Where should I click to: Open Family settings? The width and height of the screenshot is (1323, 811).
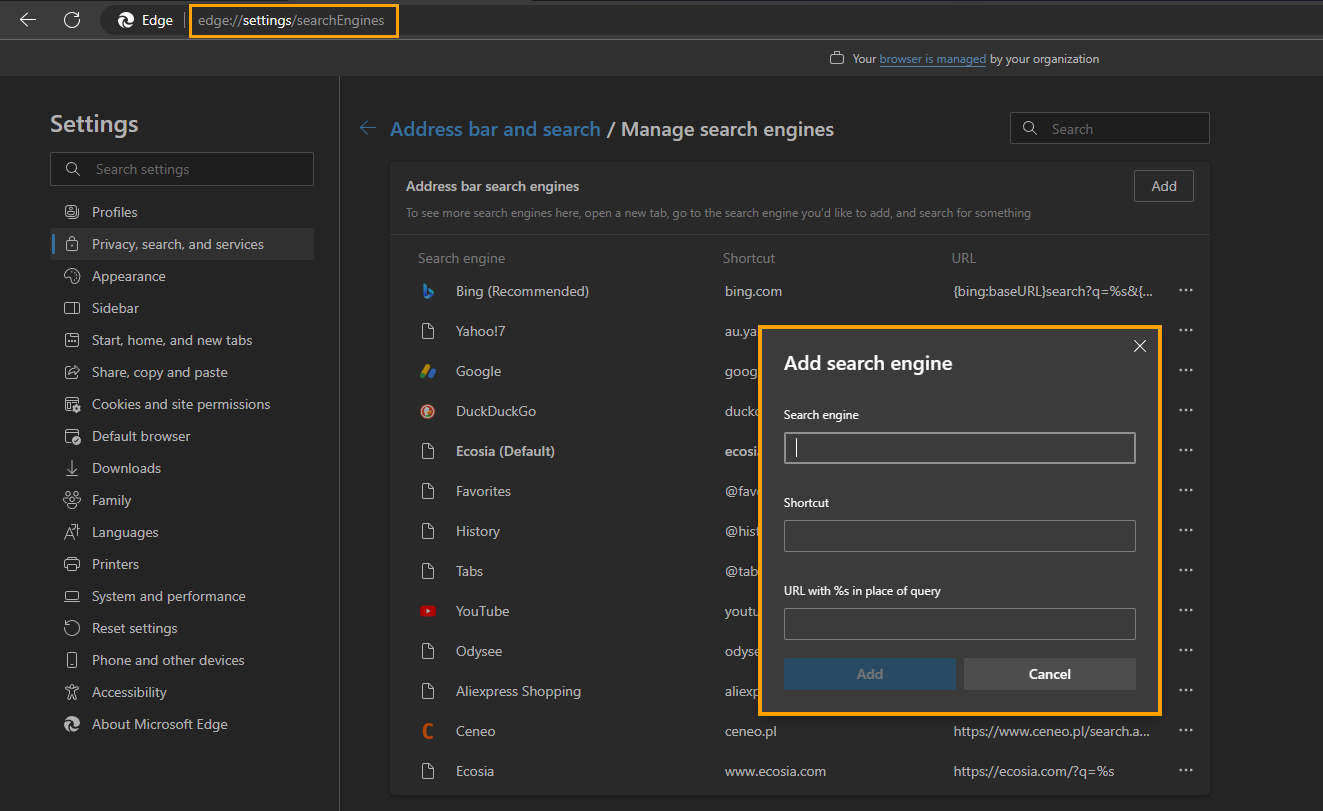click(x=182, y=500)
